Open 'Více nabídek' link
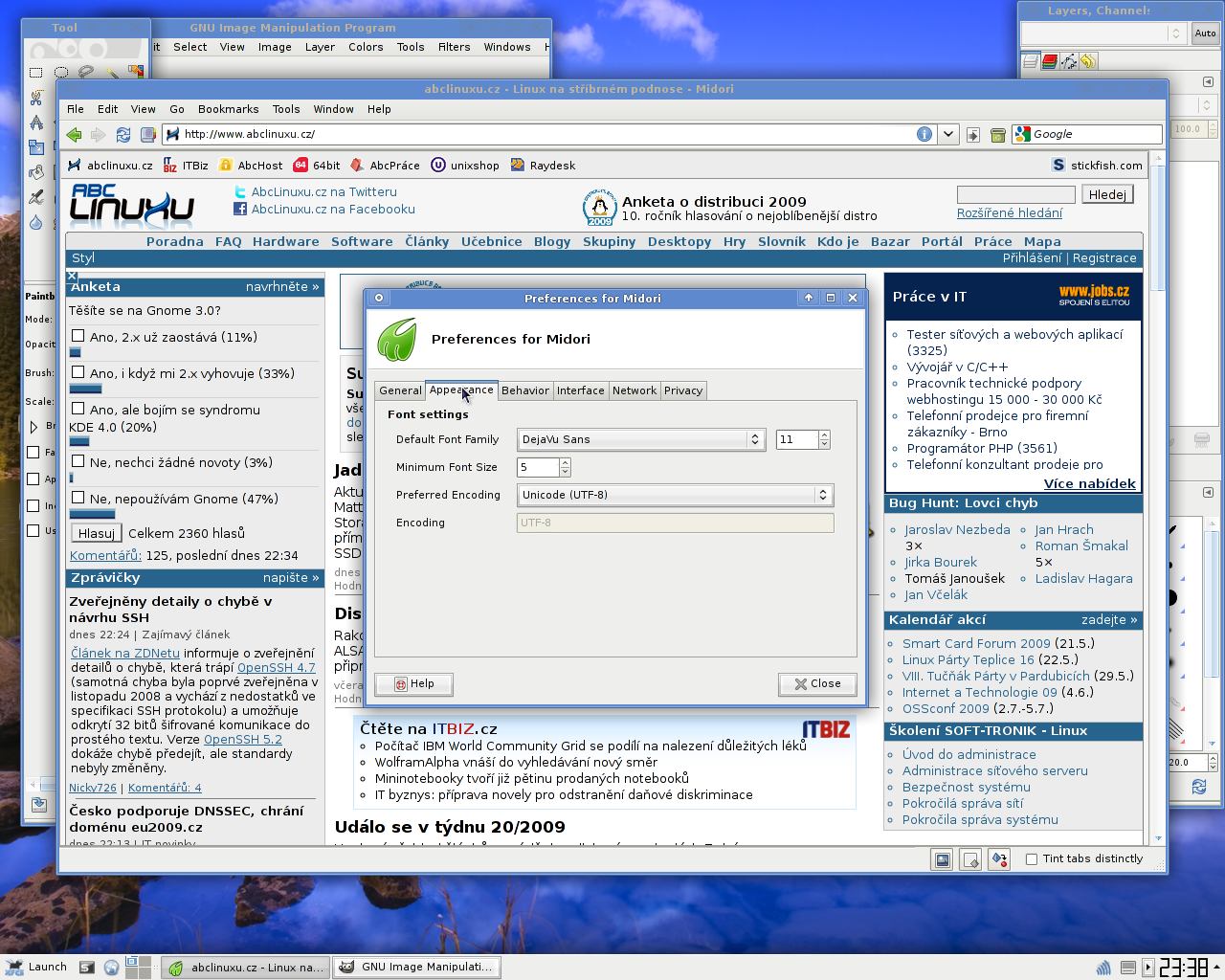1225x980 pixels. click(1089, 483)
